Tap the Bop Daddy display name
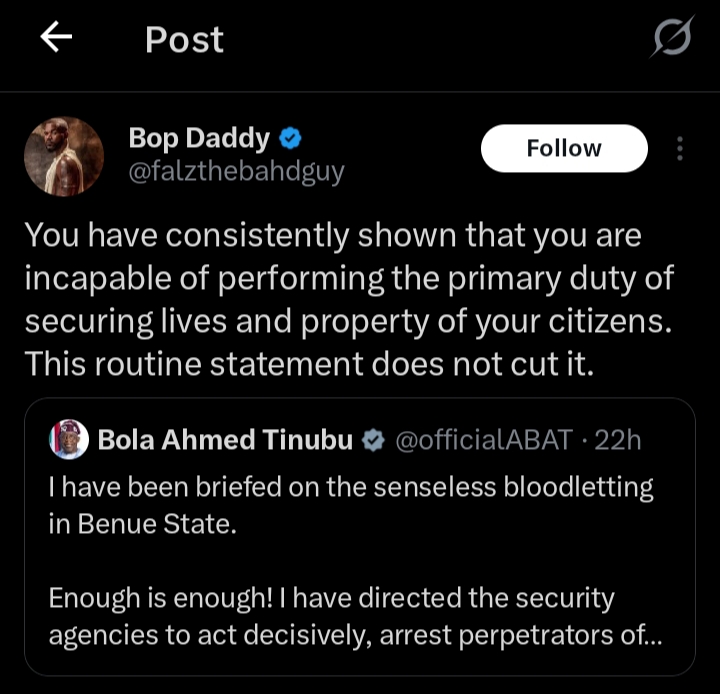Screen dimensions: 720x694 coord(199,138)
